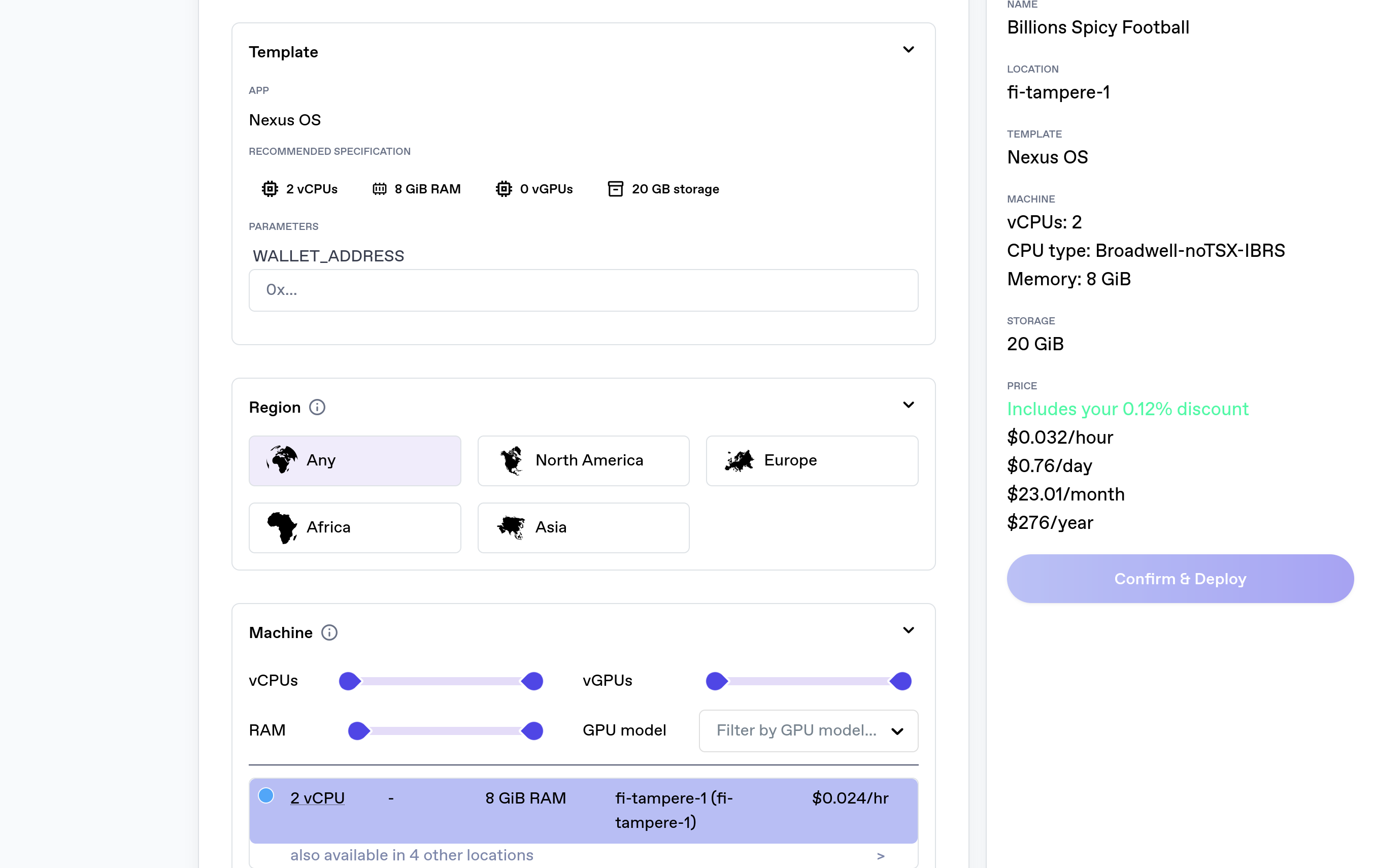Select North America region
This screenshot has width=1374, height=868.
coord(583,460)
